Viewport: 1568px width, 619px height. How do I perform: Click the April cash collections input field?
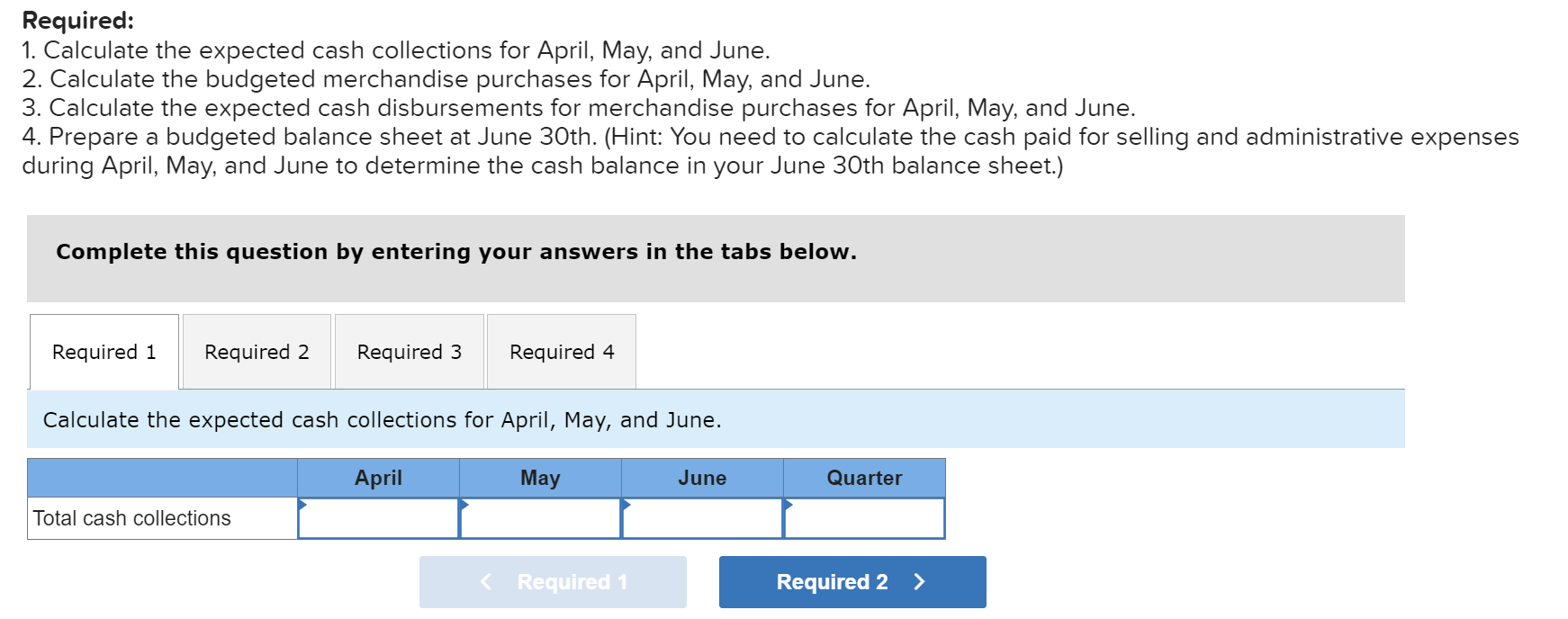coord(383,518)
